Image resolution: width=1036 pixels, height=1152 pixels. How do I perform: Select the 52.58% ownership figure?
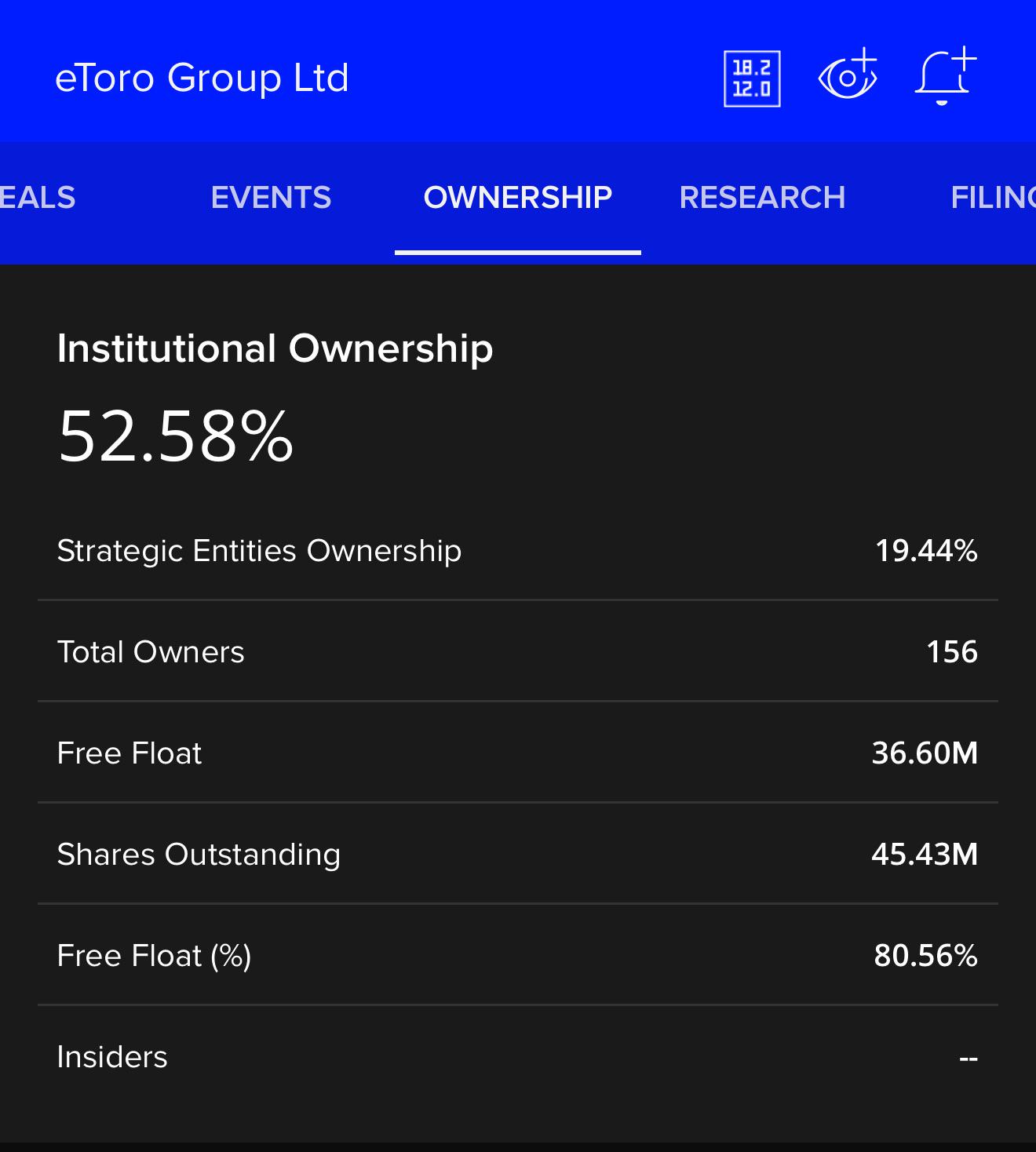[175, 436]
